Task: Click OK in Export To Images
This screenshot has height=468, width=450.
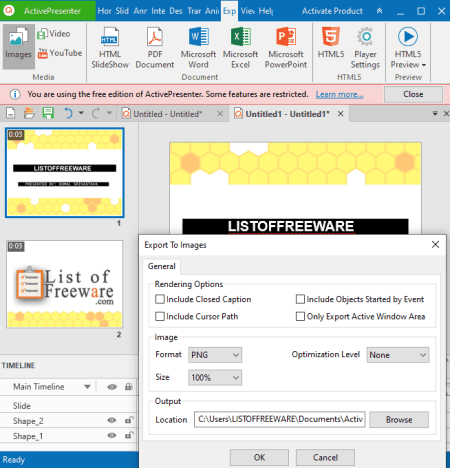Action: 259,457
